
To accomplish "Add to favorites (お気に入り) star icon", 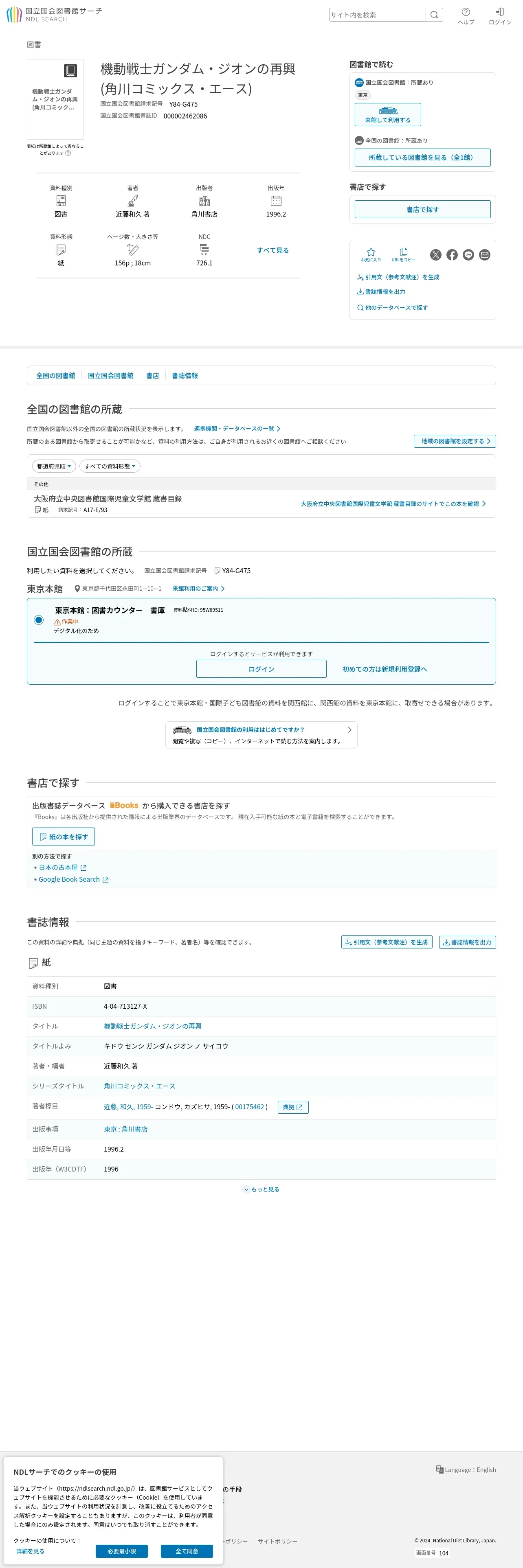I will coord(371,254).
